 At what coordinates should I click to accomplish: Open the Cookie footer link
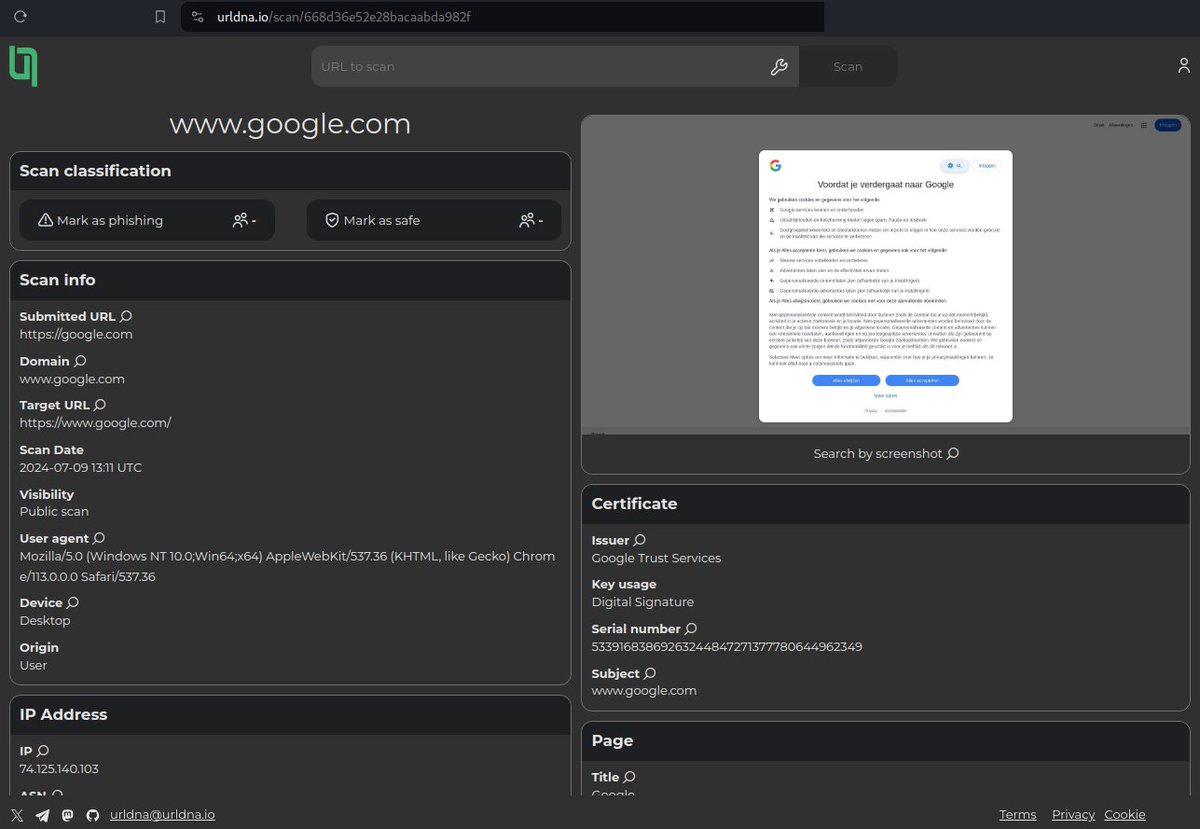tap(1125, 815)
